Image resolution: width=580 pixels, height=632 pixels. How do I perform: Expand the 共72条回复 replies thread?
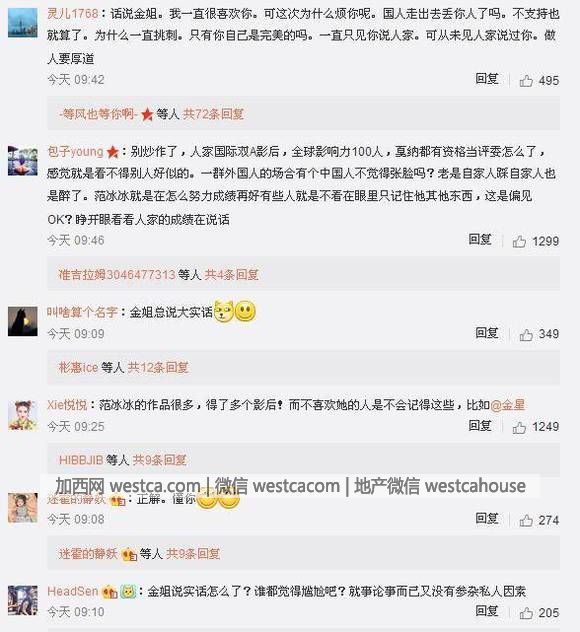[213, 114]
